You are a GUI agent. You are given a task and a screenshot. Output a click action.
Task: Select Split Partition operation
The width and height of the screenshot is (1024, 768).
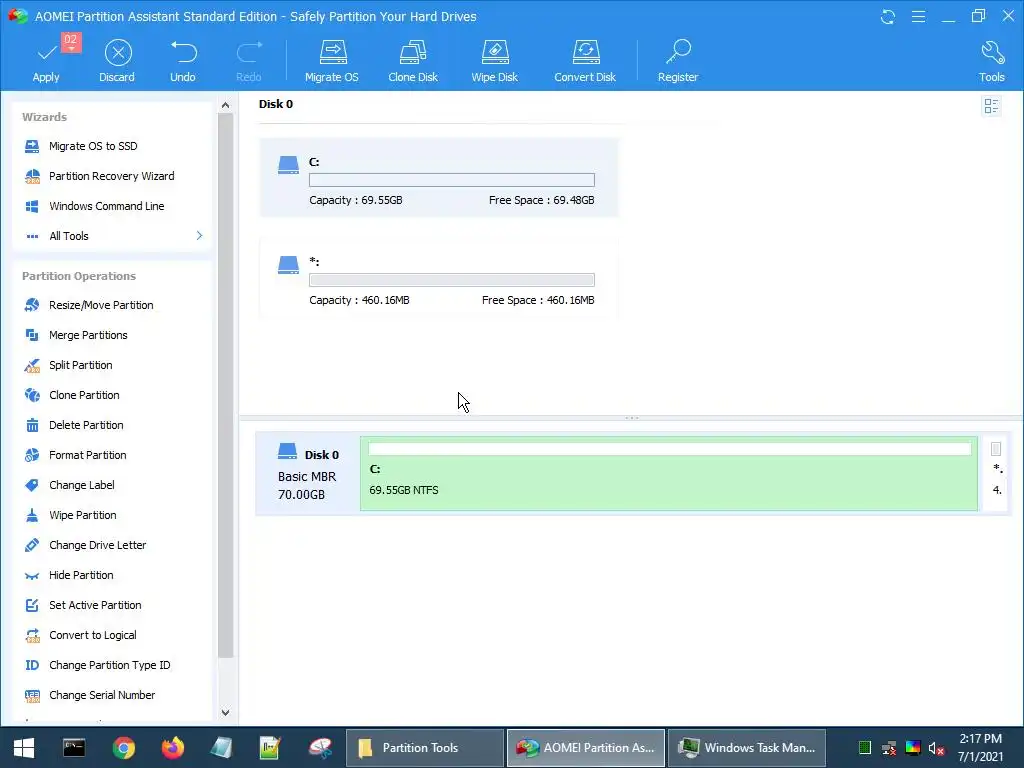(x=80, y=365)
